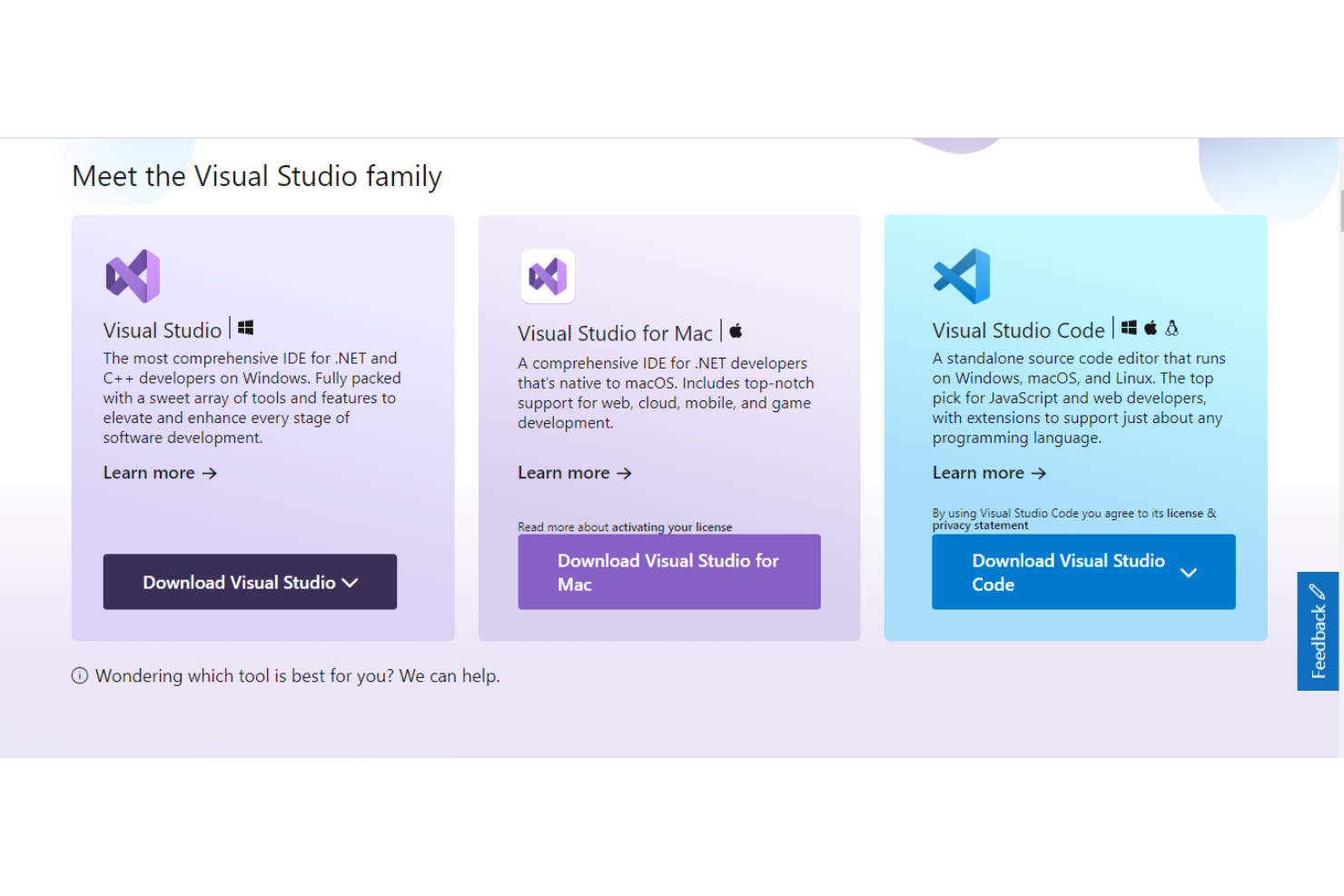
Task: Open the Feedback side tab
Action: (1318, 632)
